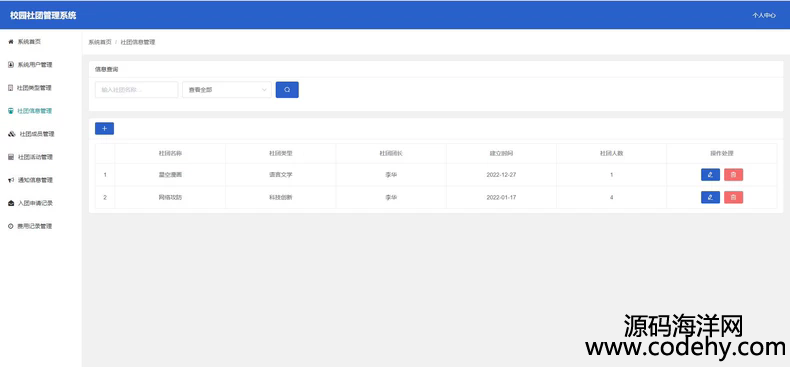
Task: Click the 操作处理 column header
Action: [722, 153]
